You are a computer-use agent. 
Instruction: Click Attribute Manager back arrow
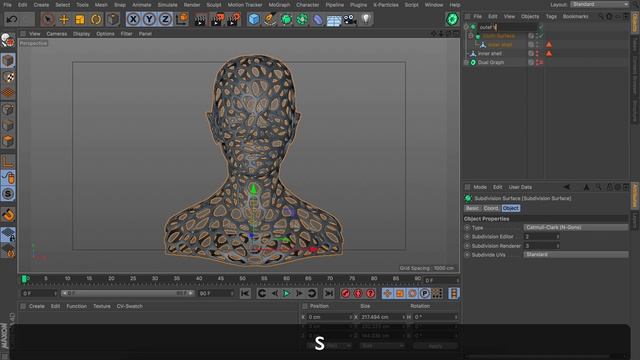click(x=567, y=187)
